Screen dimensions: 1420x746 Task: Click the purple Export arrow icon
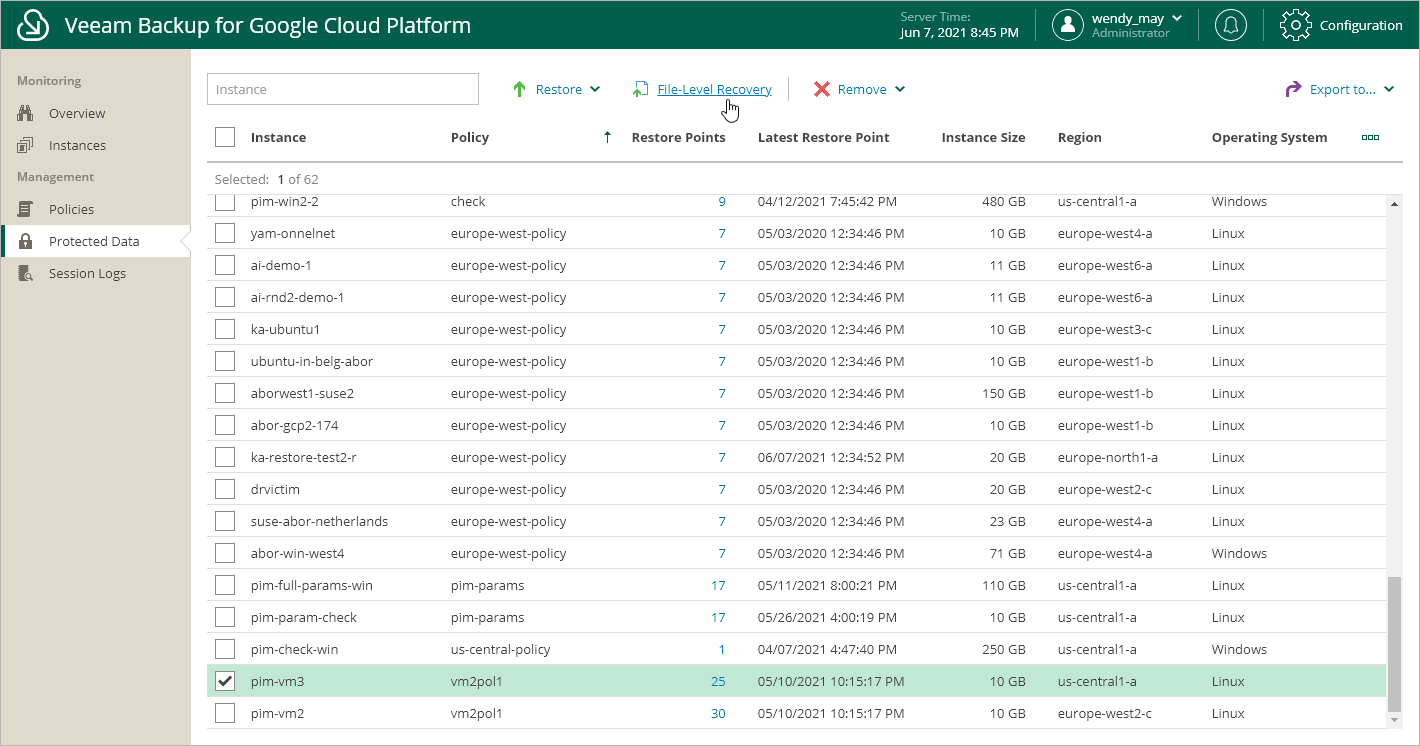(1293, 89)
